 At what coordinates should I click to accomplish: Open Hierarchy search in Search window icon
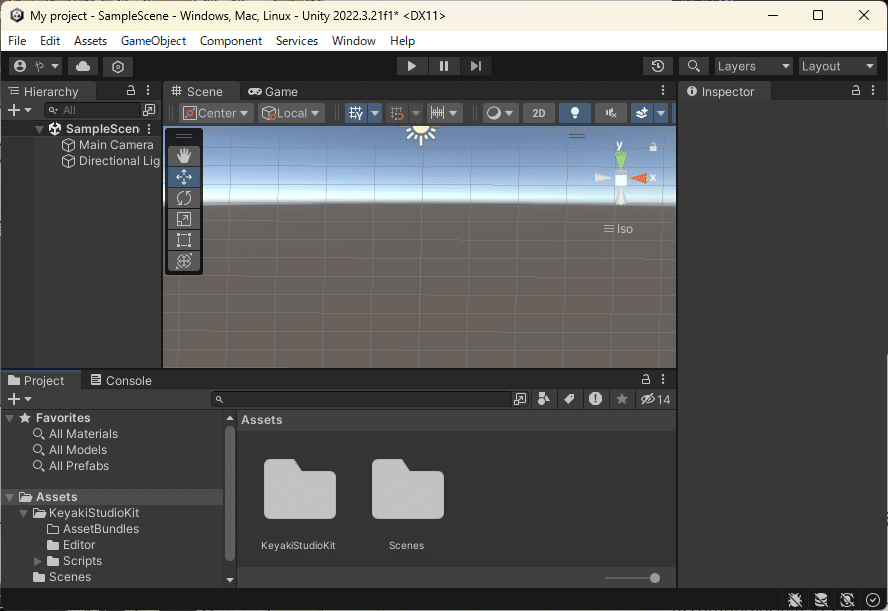149,110
